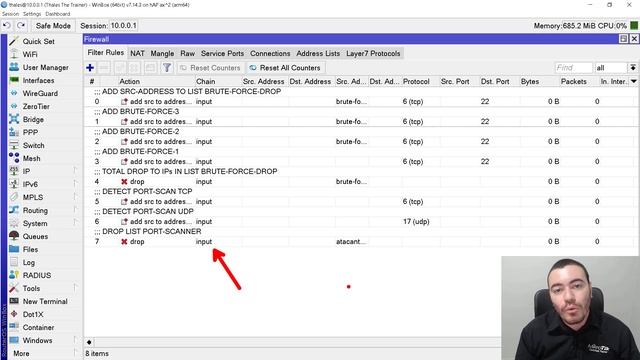
Task: Open Log in sidebar
Action: (29, 262)
